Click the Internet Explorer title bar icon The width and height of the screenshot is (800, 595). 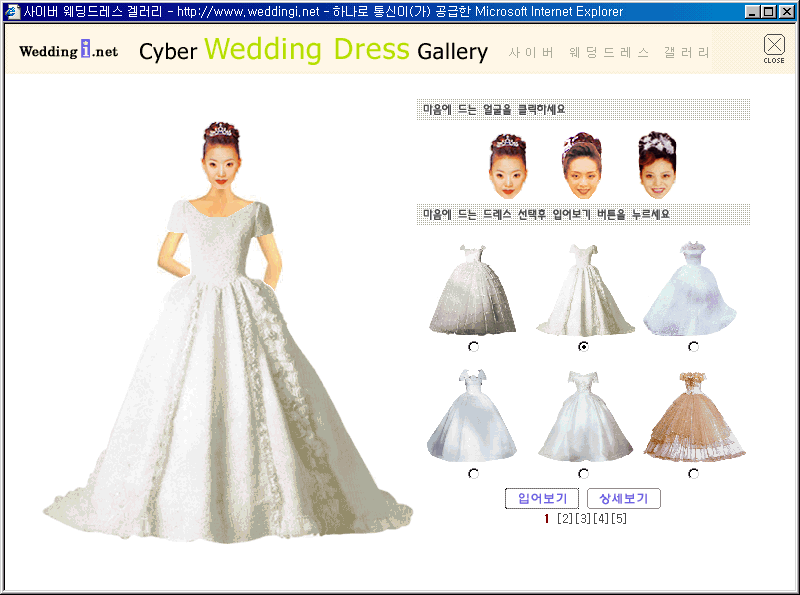coord(12,12)
